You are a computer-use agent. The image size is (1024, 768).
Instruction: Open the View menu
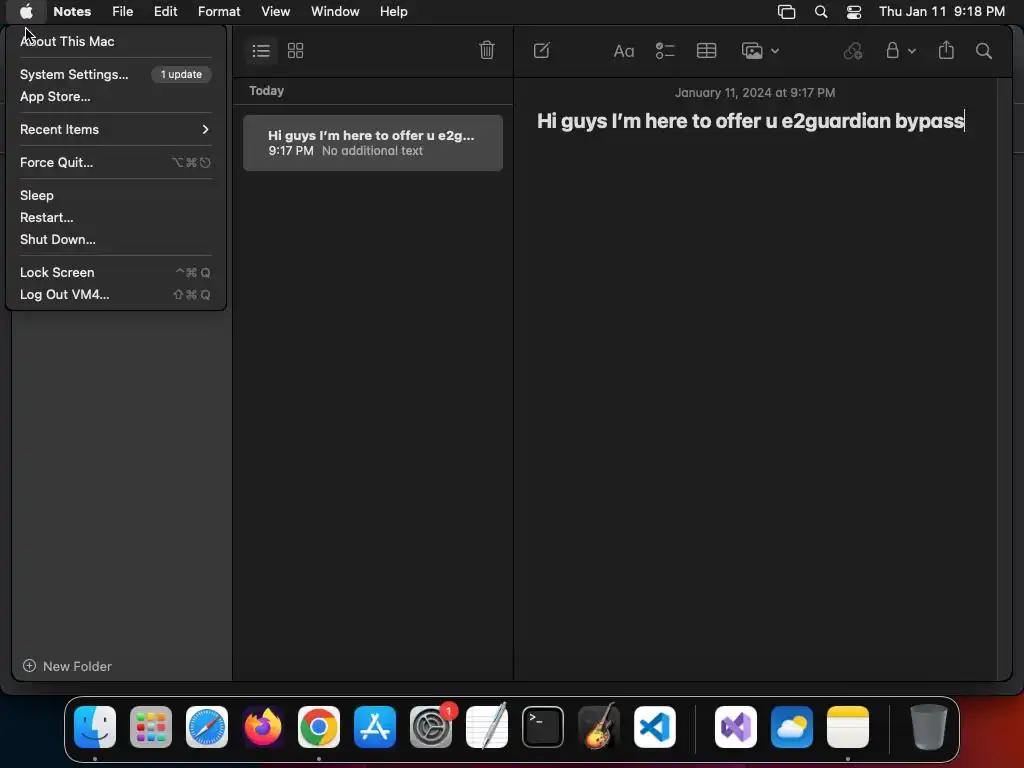click(275, 12)
